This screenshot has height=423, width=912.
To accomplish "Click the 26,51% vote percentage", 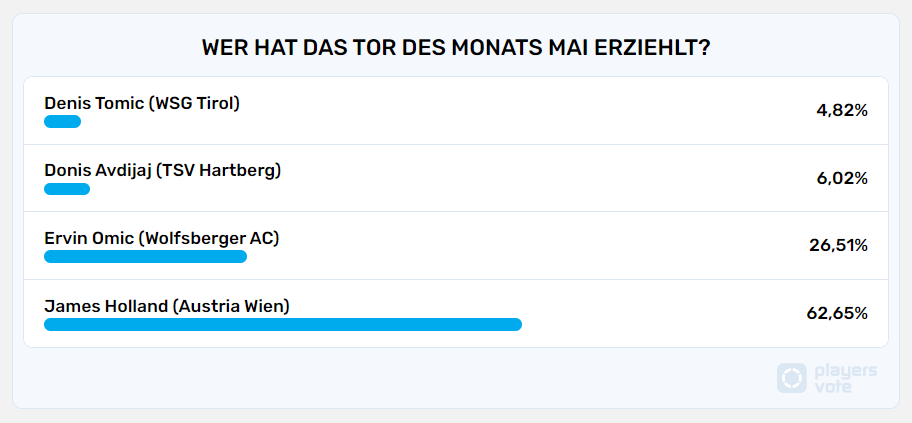I will click(838, 246).
